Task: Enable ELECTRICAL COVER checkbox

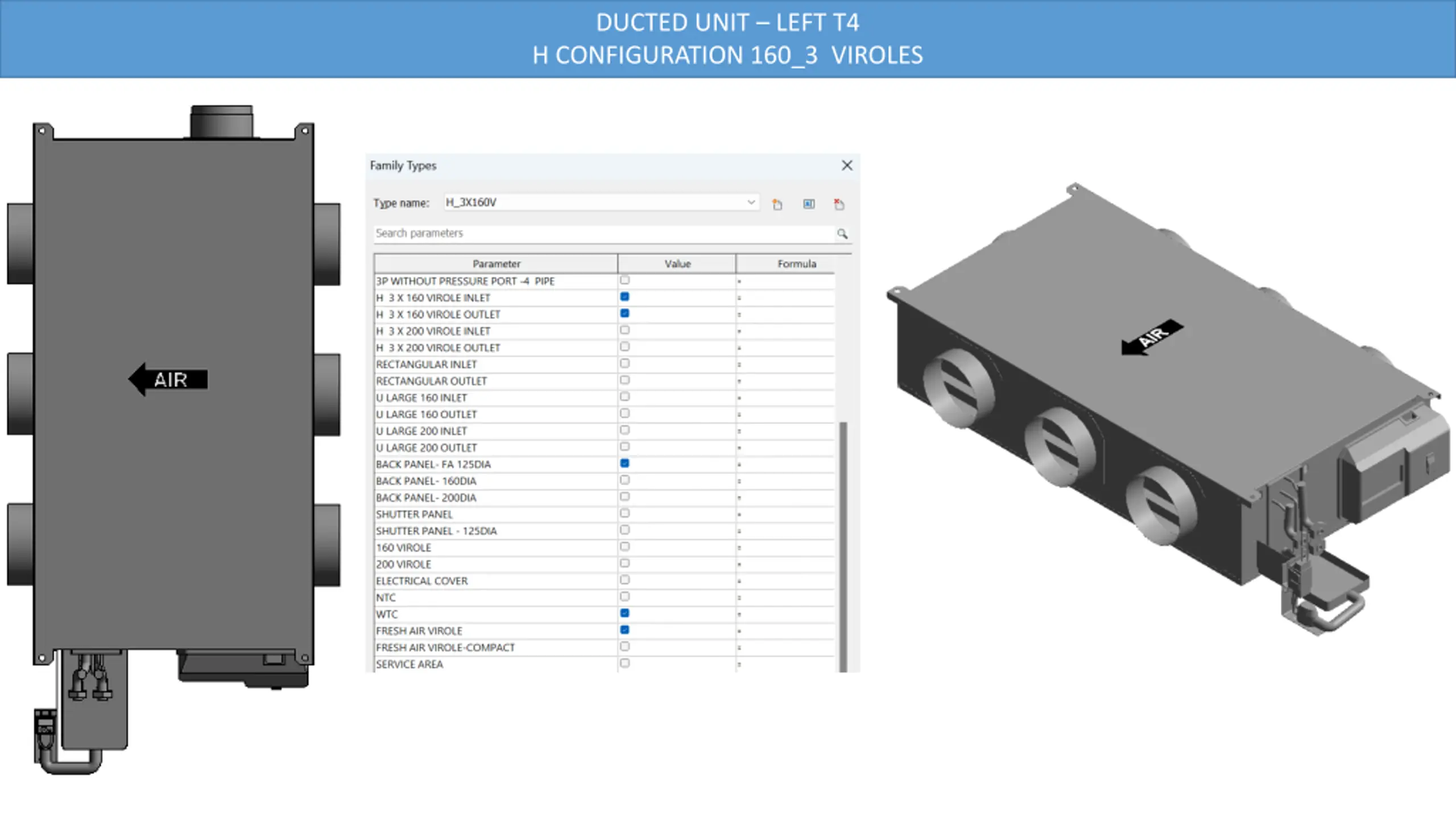Action: pyautogui.click(x=624, y=580)
